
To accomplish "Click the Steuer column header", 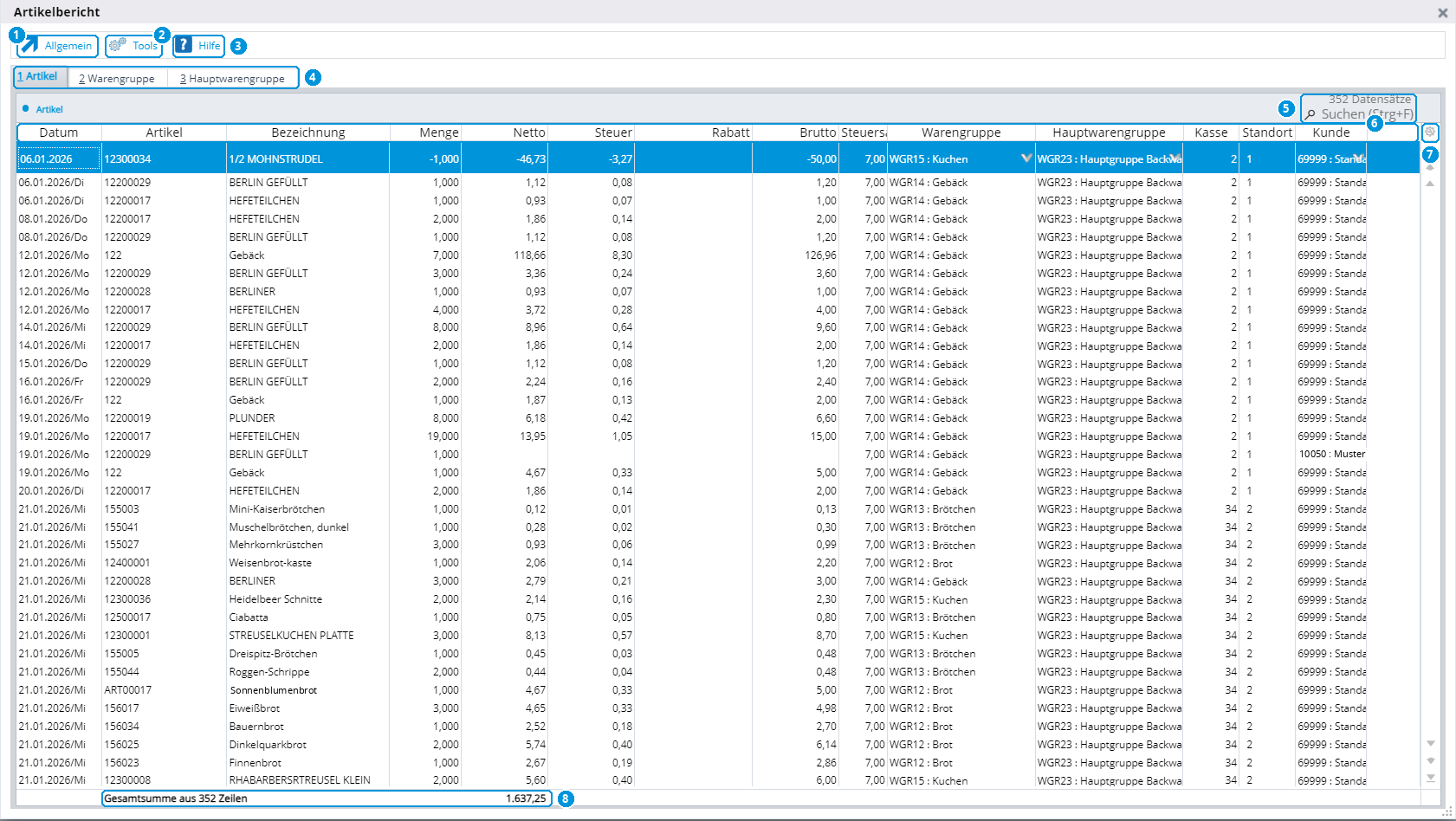I will (x=591, y=133).
